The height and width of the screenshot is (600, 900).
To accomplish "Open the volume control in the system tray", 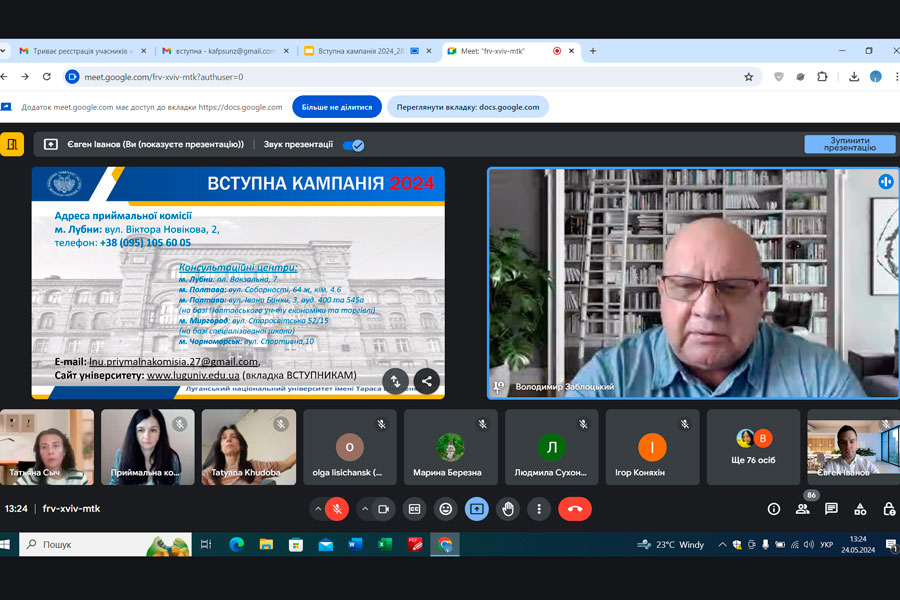I will pyautogui.click(x=809, y=544).
